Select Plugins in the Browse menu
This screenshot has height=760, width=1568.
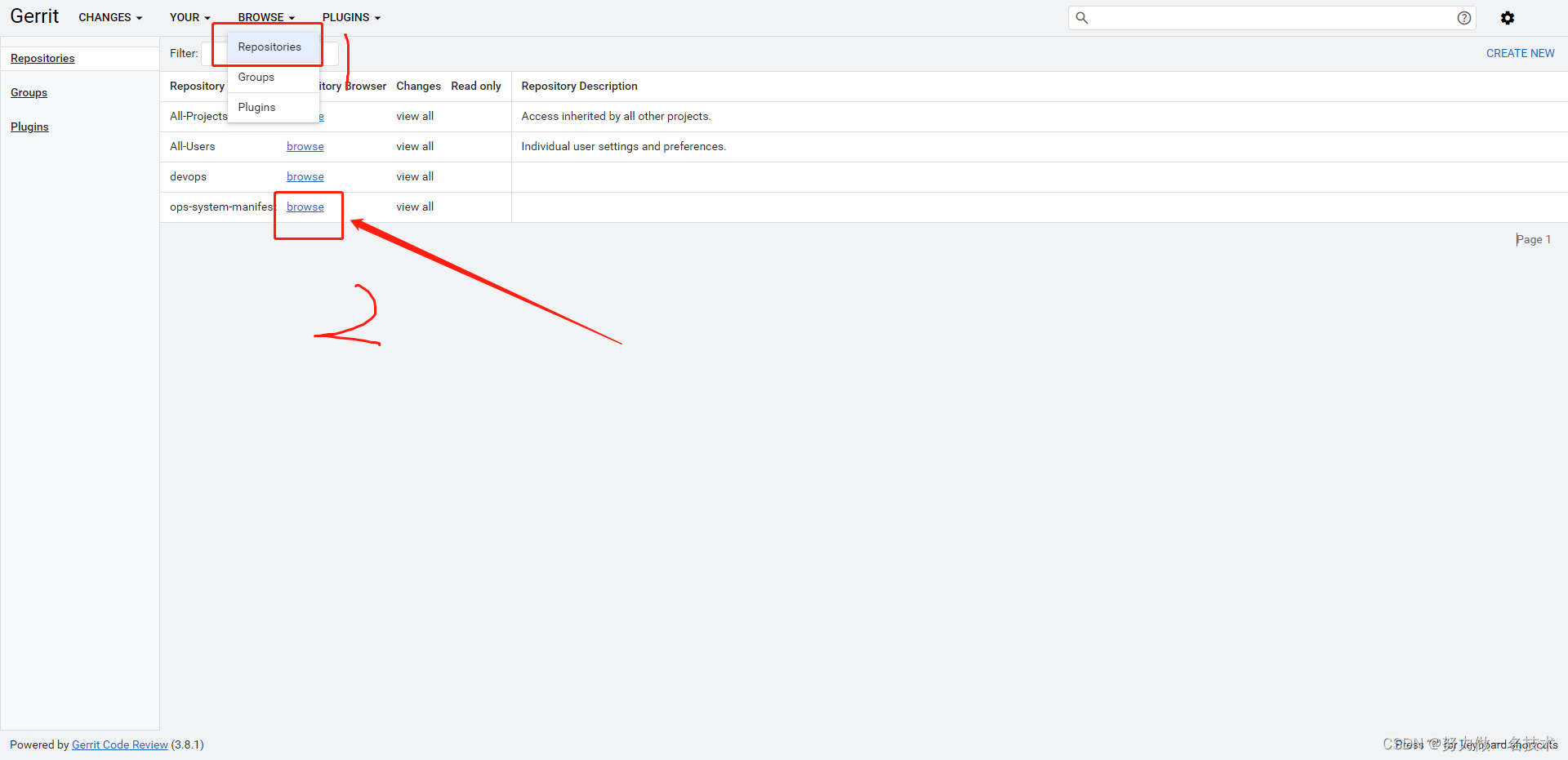pyautogui.click(x=274, y=107)
